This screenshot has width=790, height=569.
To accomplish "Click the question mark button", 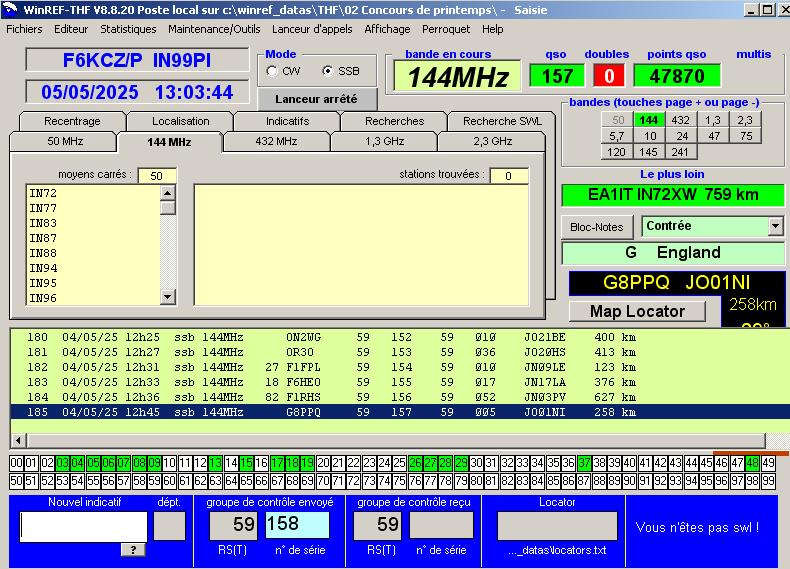I will tap(134, 549).
